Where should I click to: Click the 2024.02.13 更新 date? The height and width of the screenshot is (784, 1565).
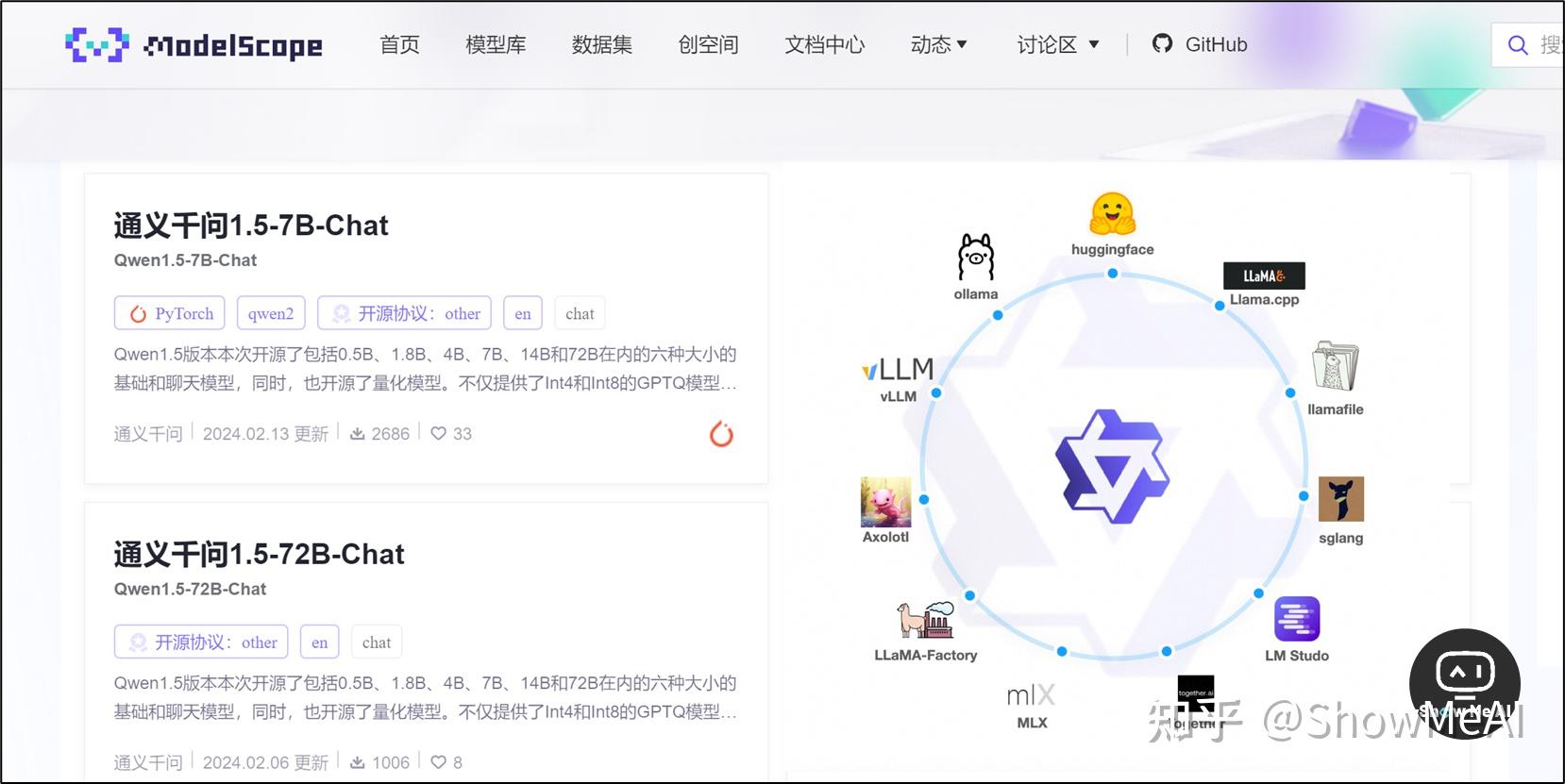[265, 434]
